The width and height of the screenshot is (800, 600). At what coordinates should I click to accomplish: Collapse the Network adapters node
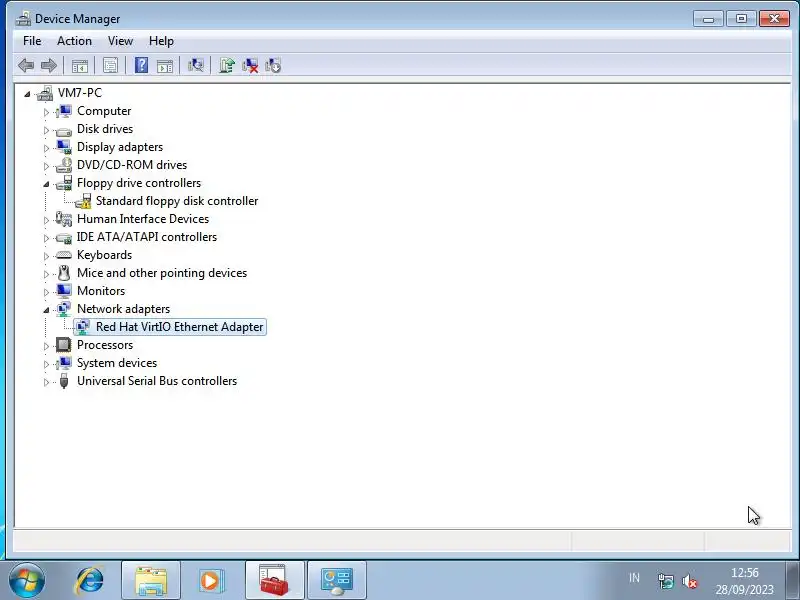(x=46, y=310)
